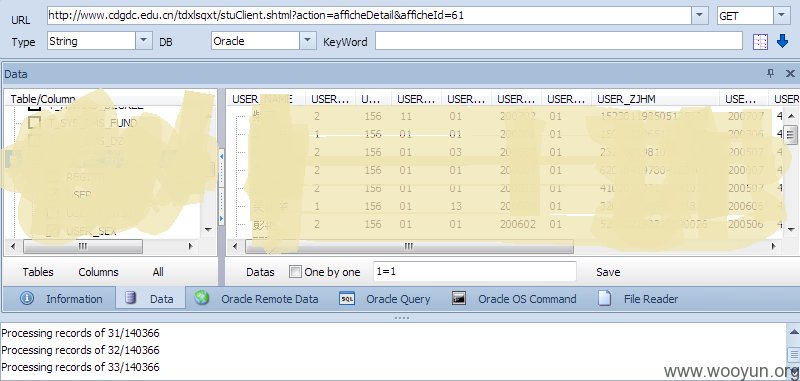Viewport: 800px width, 381px height.
Task: Click tree panel scroll-right arrow
Action: pyautogui.click(x=191, y=247)
